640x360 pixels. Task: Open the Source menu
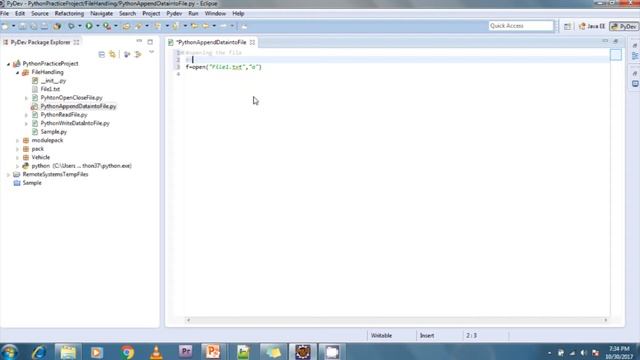click(40, 13)
